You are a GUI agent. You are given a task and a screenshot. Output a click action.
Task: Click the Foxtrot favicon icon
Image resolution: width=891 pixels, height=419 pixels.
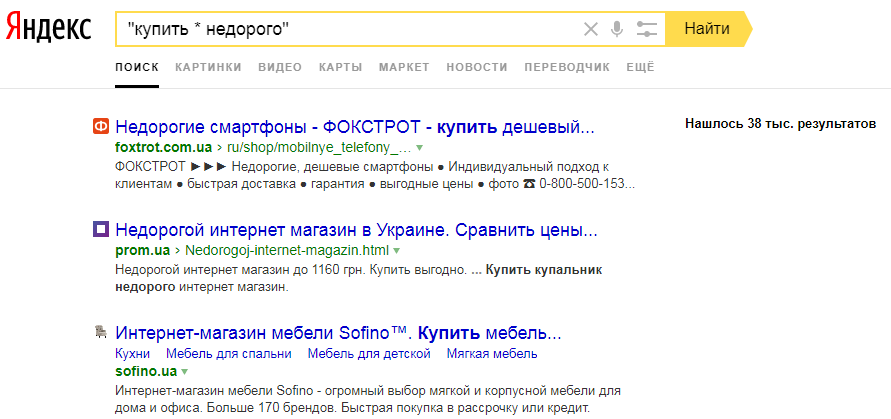pyautogui.click(x=100, y=127)
